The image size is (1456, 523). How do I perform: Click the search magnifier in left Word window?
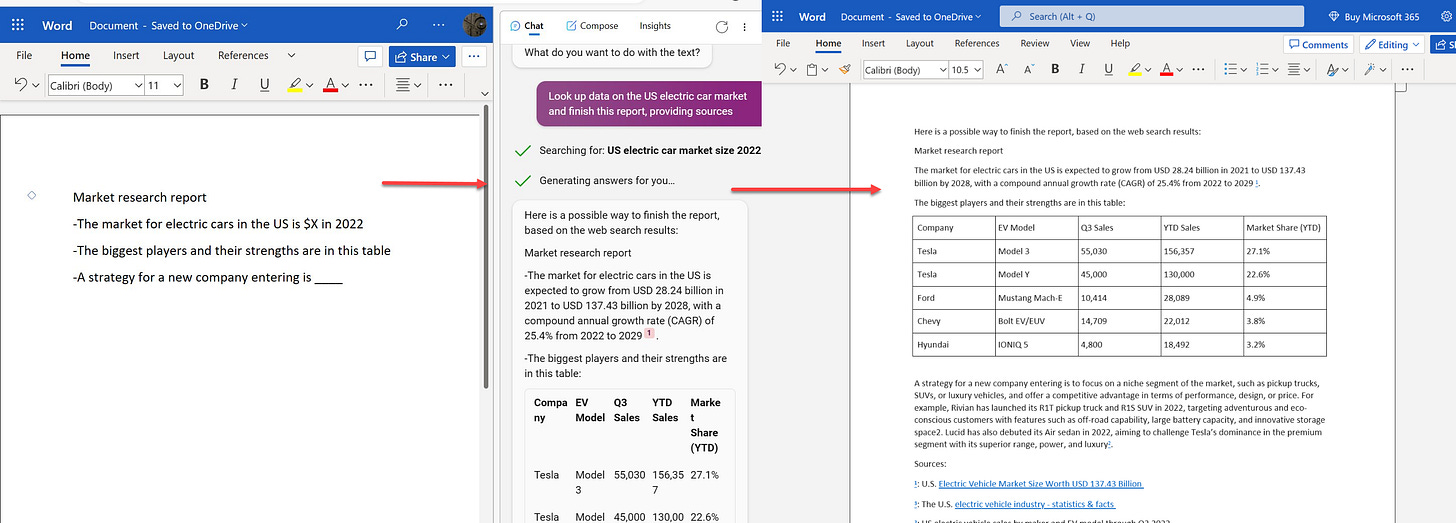pyautogui.click(x=402, y=25)
